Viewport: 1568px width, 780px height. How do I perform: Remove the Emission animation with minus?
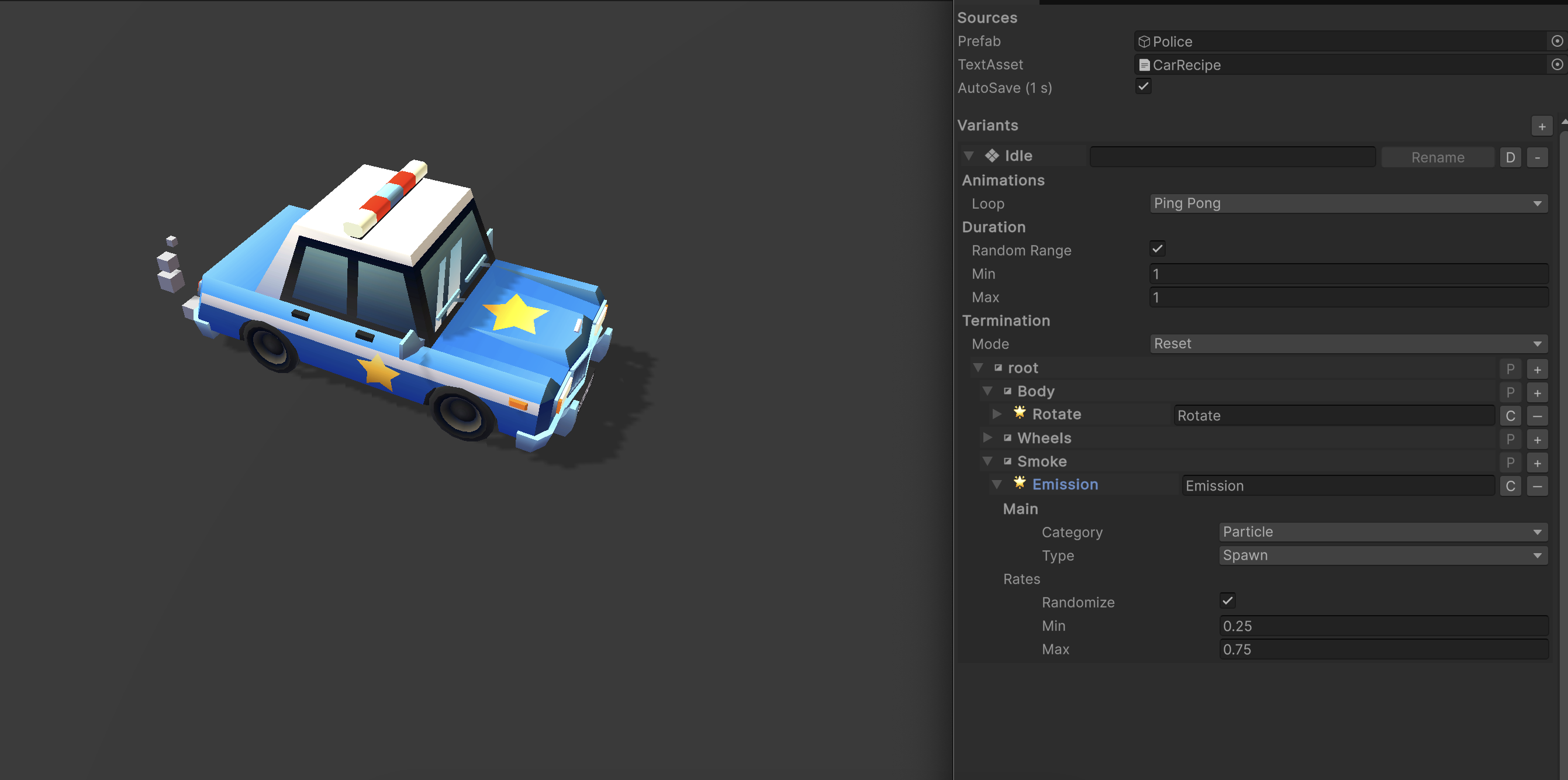[x=1538, y=486]
